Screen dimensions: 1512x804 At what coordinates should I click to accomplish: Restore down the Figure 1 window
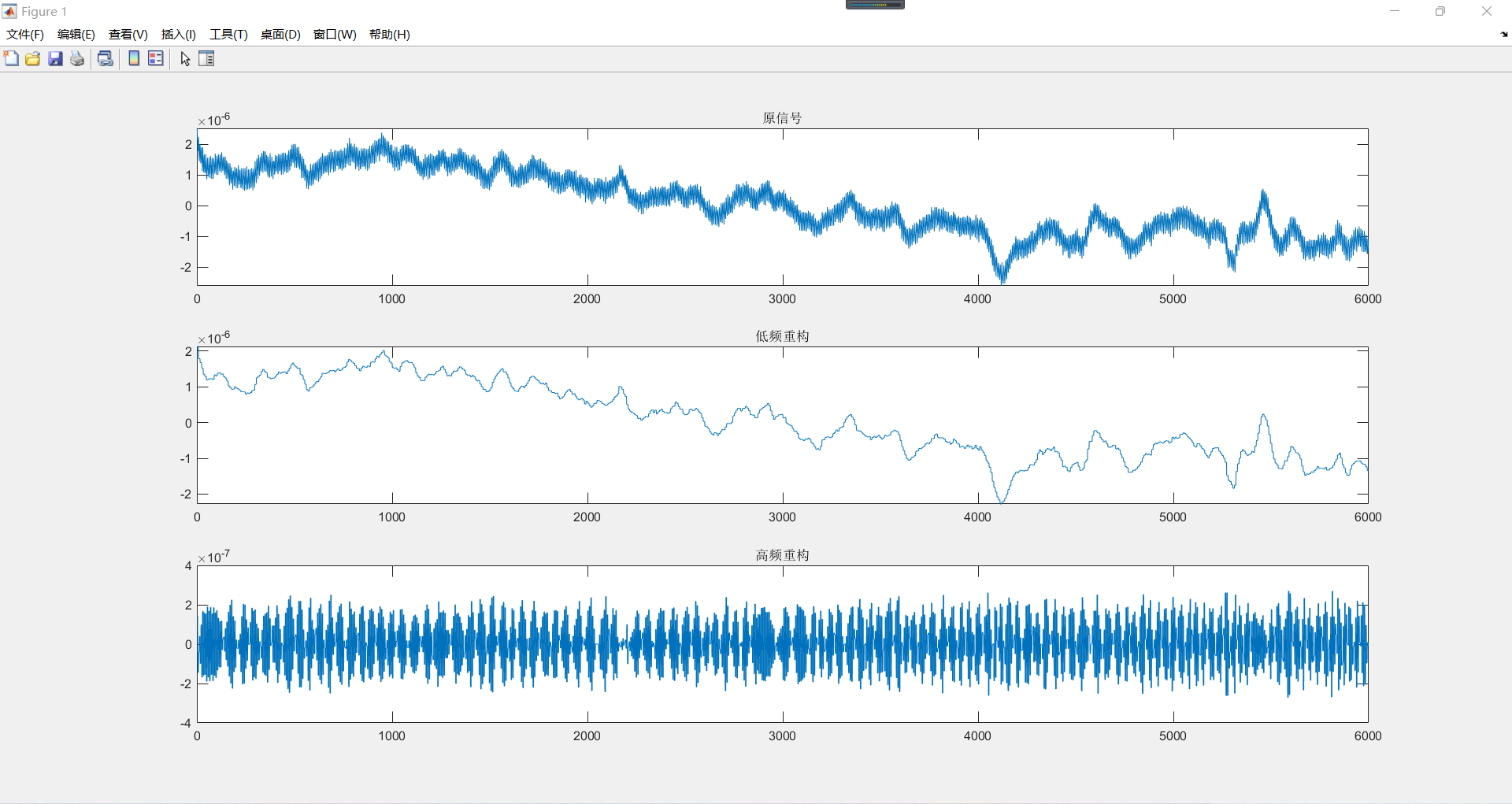[1440, 11]
